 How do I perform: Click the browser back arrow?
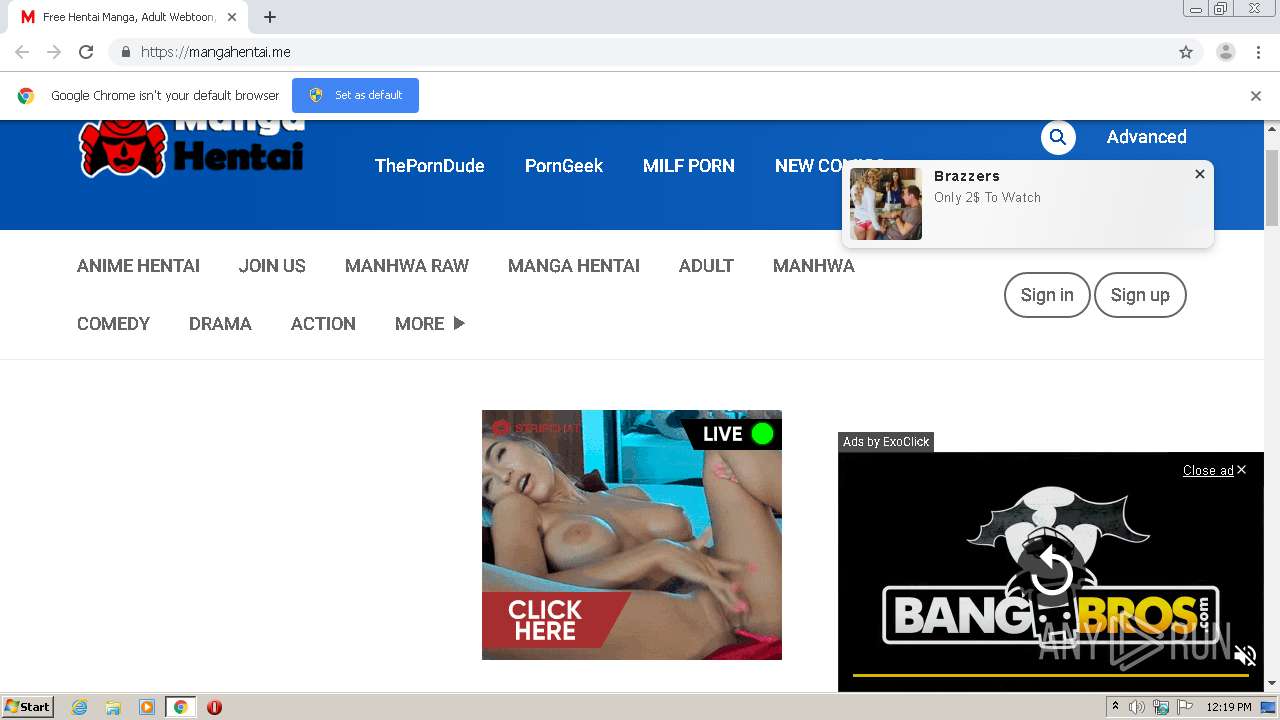pyautogui.click(x=22, y=52)
